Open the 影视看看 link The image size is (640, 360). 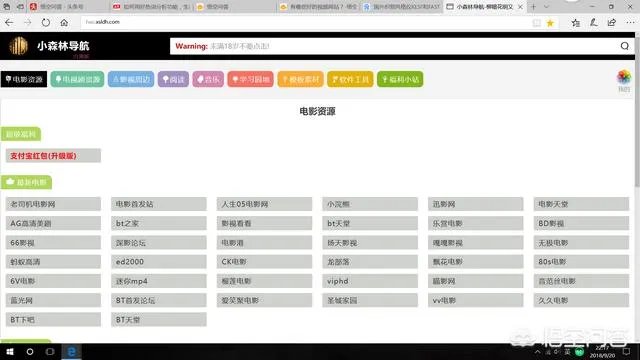click(x=264, y=223)
